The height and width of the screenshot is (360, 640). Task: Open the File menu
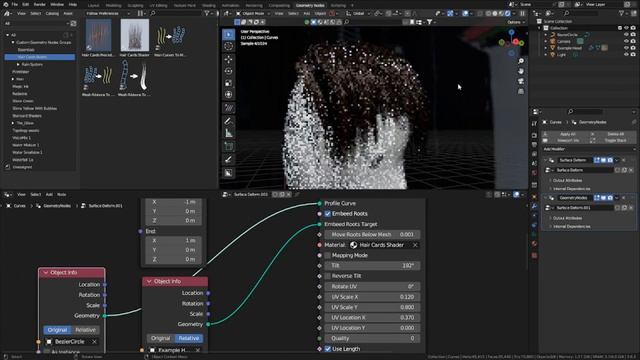15,4
